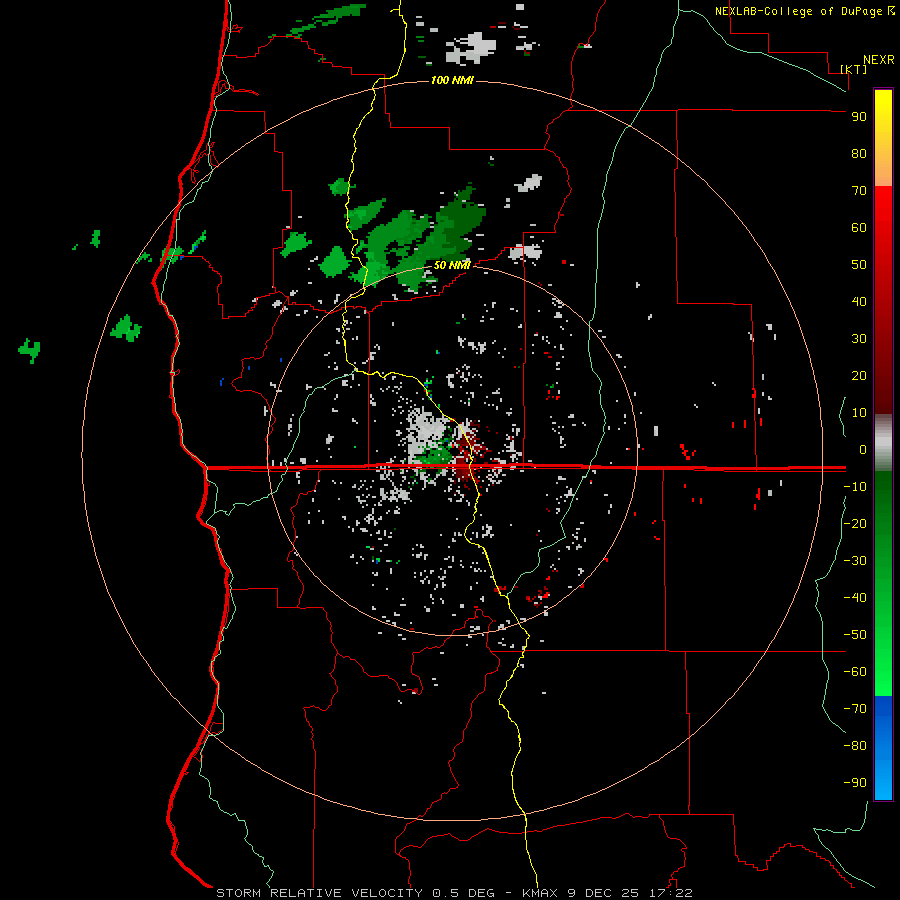Image resolution: width=900 pixels, height=900 pixels.
Task: Click the -10 value on velocity scale
Action: click(855, 487)
